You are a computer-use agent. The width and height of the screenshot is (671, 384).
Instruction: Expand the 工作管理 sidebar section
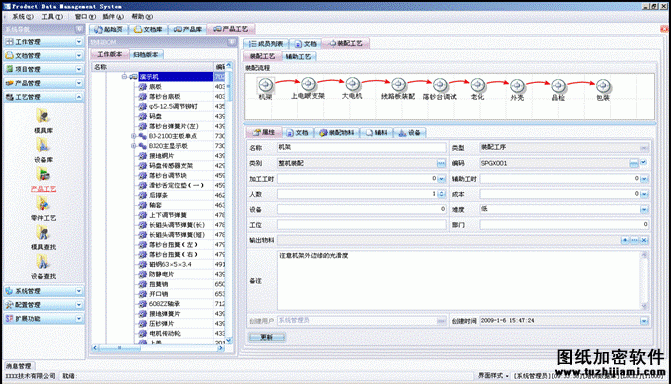point(79,42)
